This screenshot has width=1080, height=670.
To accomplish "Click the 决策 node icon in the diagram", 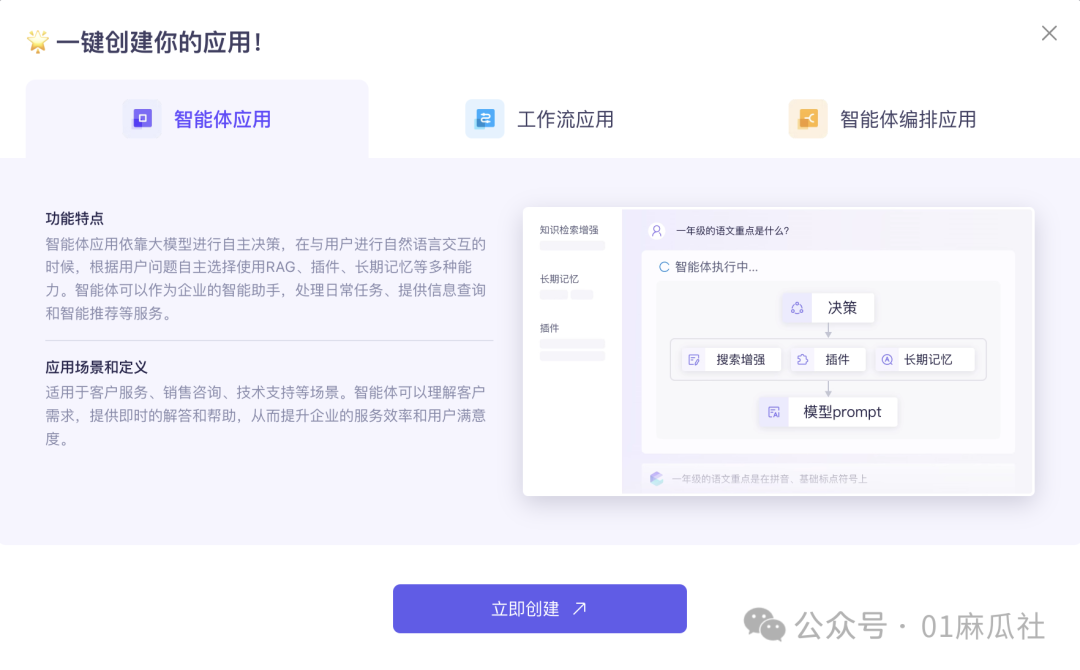I will coord(798,308).
